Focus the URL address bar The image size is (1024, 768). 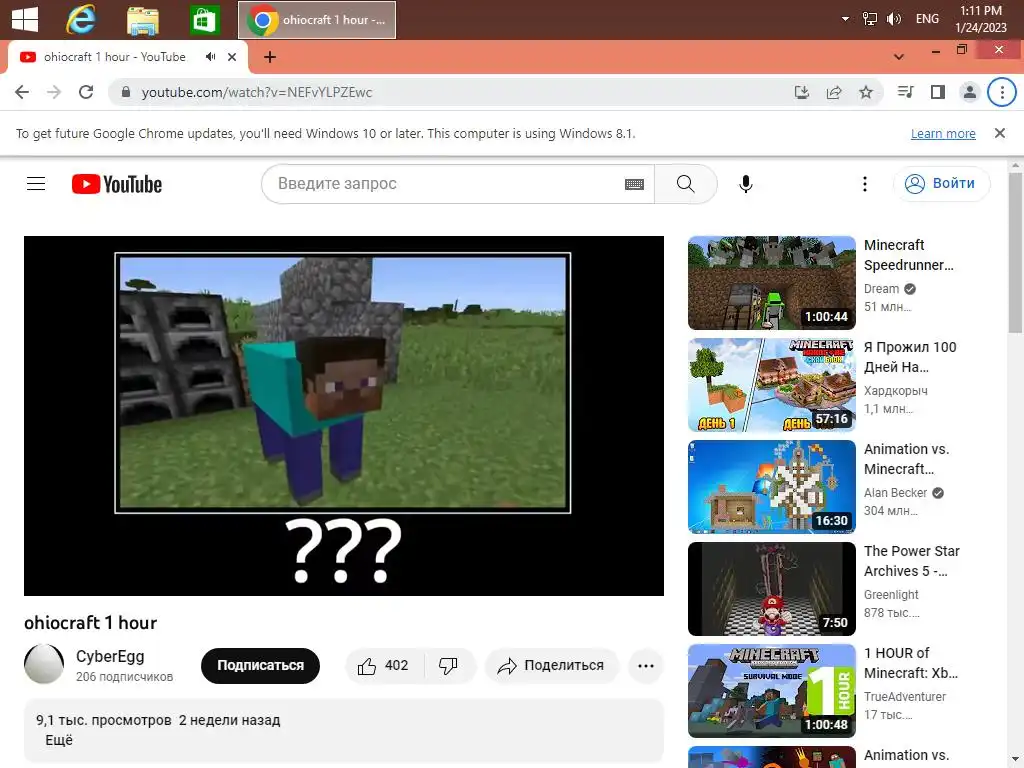coord(457,92)
